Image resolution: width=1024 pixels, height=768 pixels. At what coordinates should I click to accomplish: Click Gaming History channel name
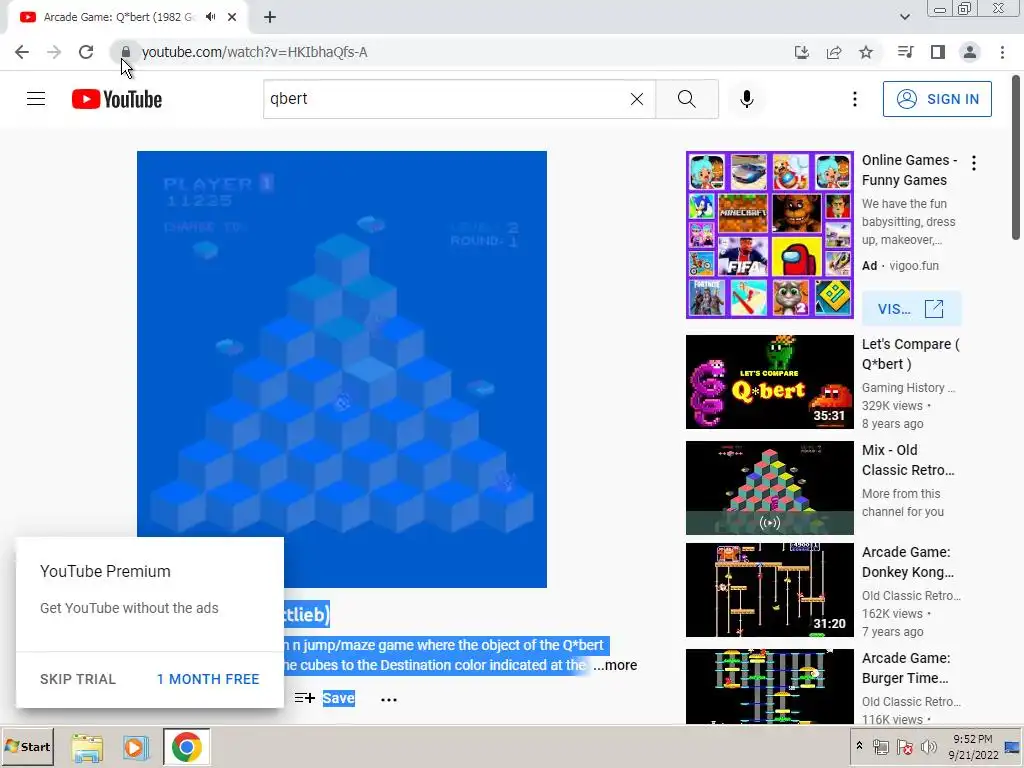coord(908,387)
